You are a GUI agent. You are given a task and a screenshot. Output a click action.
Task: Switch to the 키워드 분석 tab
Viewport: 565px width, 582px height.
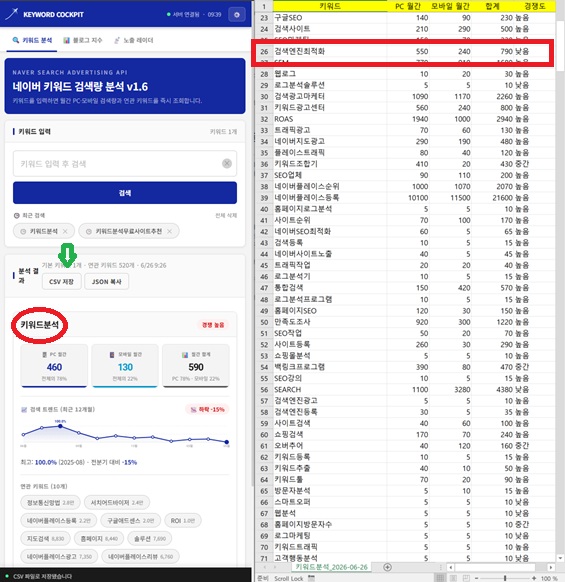click(32, 40)
